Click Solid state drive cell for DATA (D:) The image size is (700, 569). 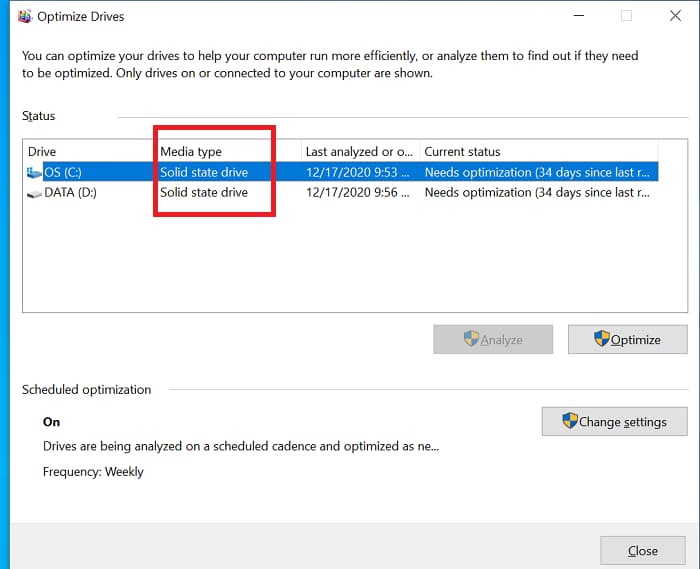click(204, 192)
